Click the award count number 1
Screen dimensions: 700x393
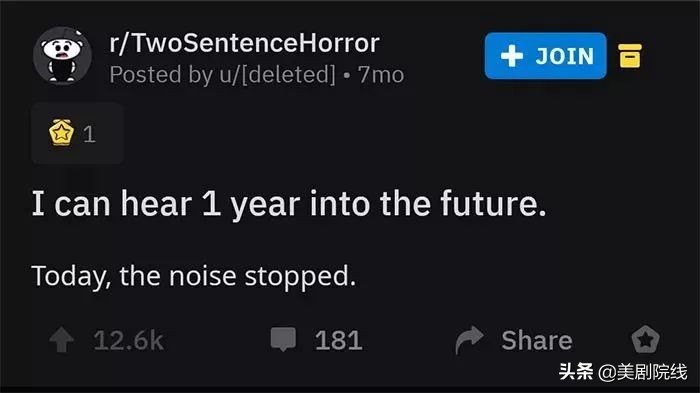coord(89,134)
